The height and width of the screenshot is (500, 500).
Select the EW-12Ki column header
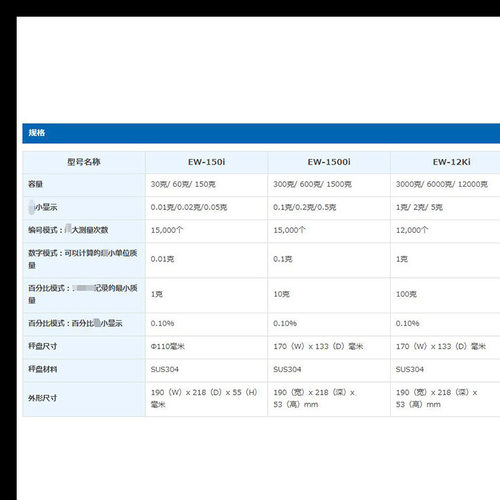pyautogui.click(x=445, y=162)
